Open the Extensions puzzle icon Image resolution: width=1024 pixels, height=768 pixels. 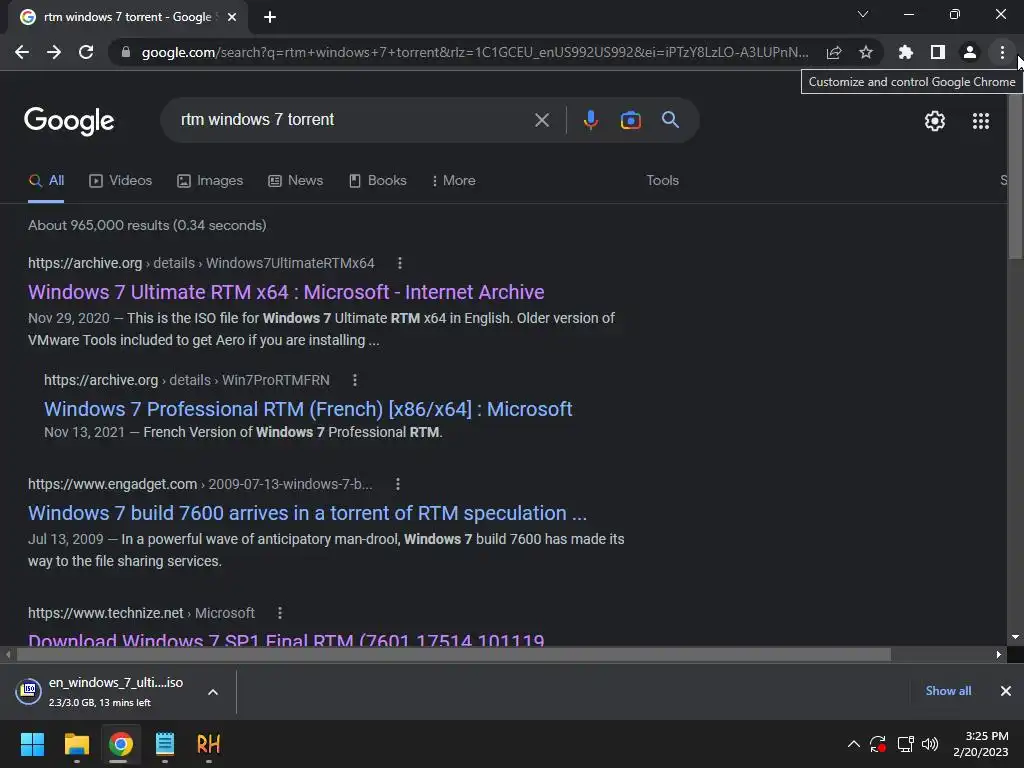tap(905, 52)
